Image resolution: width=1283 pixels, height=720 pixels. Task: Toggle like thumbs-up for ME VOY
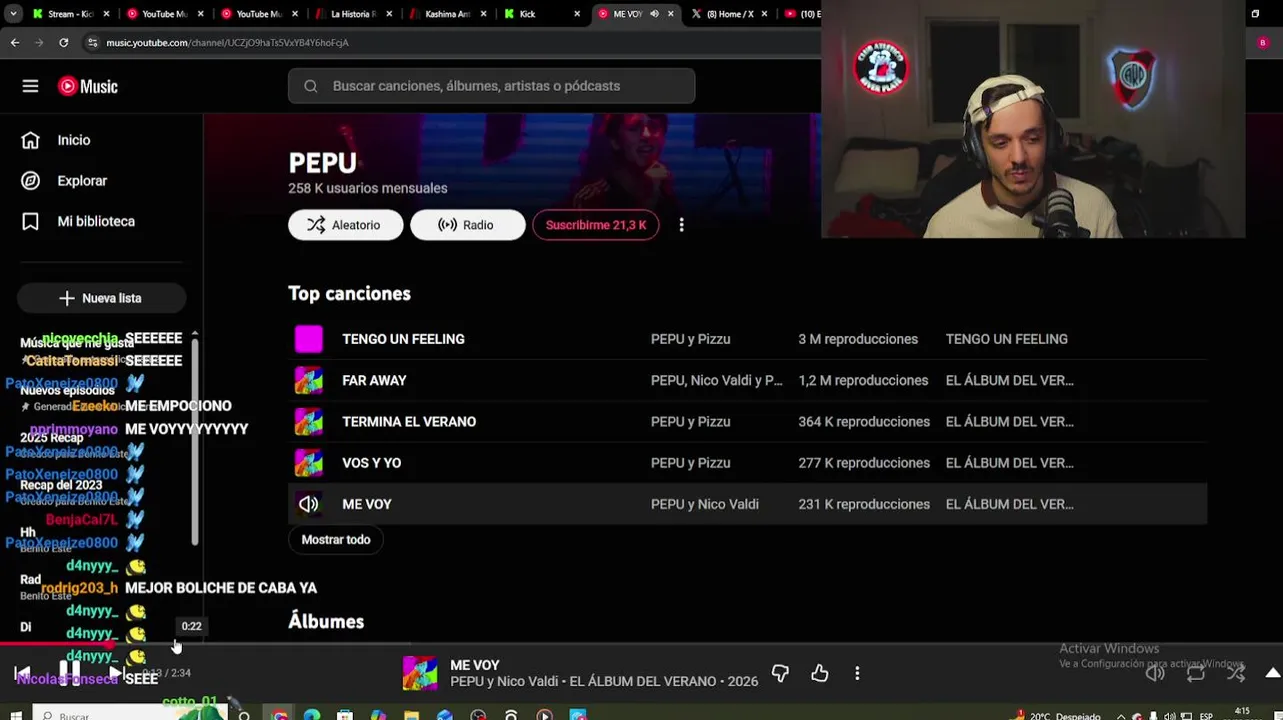820,673
